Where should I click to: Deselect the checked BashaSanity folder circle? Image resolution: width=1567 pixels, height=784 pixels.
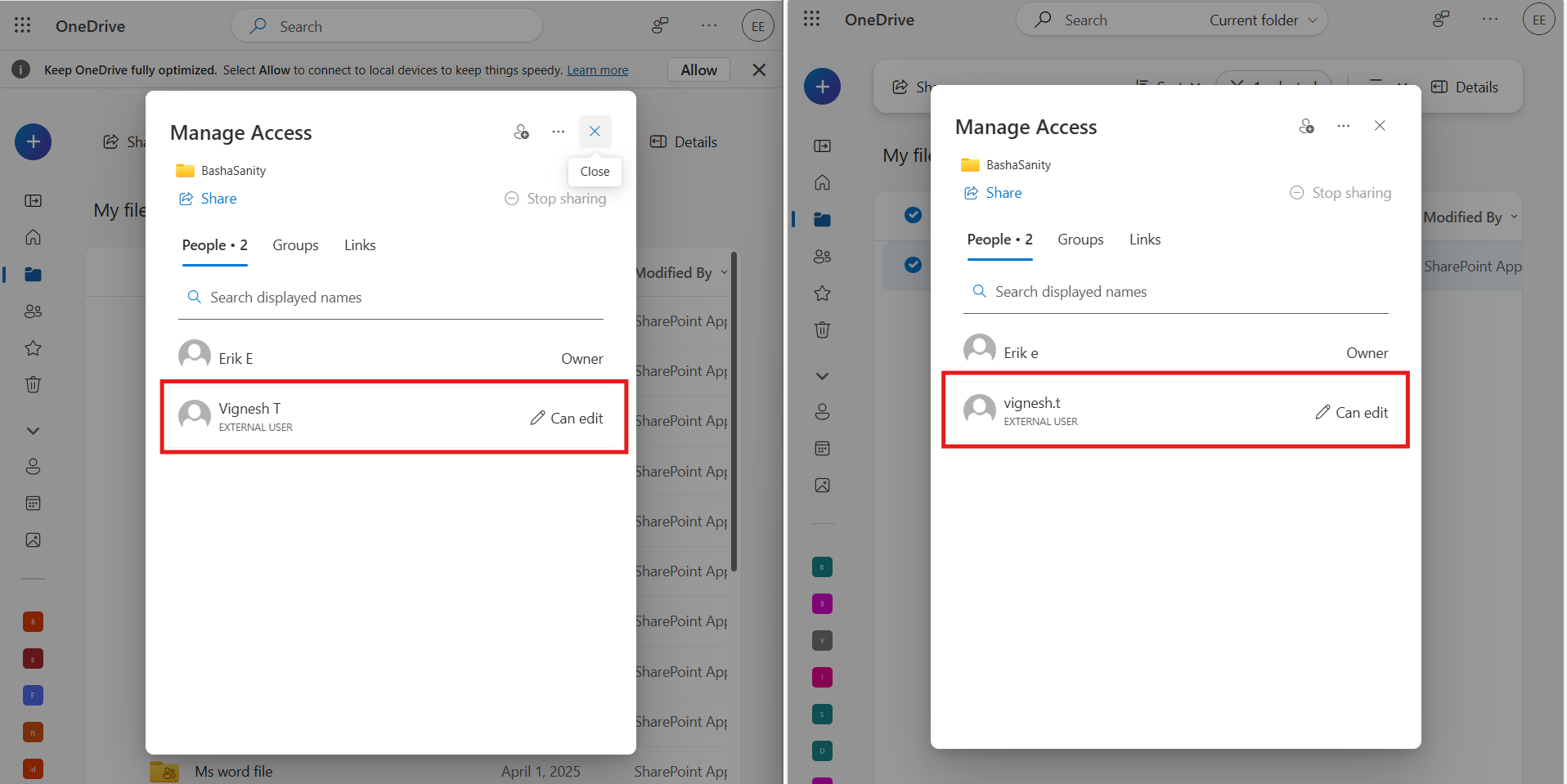[914, 215]
